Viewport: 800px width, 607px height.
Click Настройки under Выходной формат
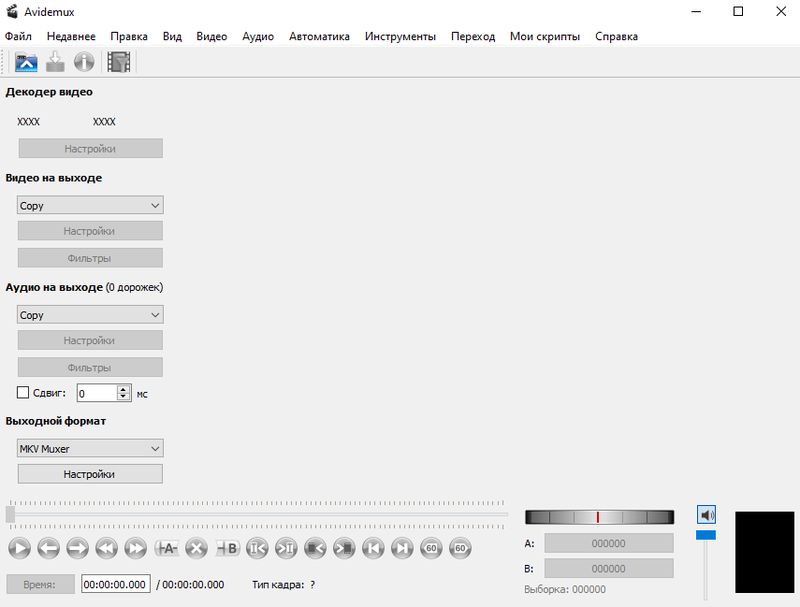coord(90,474)
